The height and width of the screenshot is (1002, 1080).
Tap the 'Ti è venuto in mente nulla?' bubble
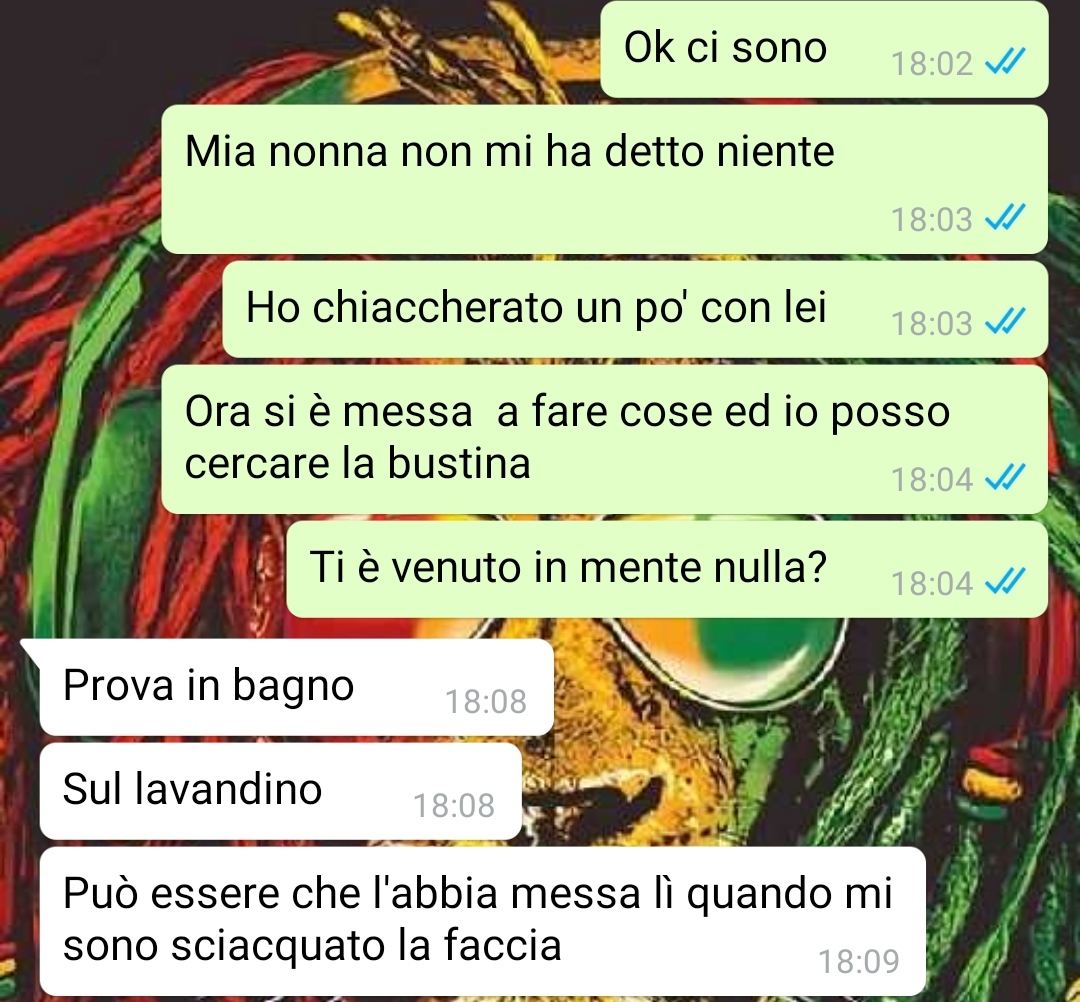tap(667, 570)
